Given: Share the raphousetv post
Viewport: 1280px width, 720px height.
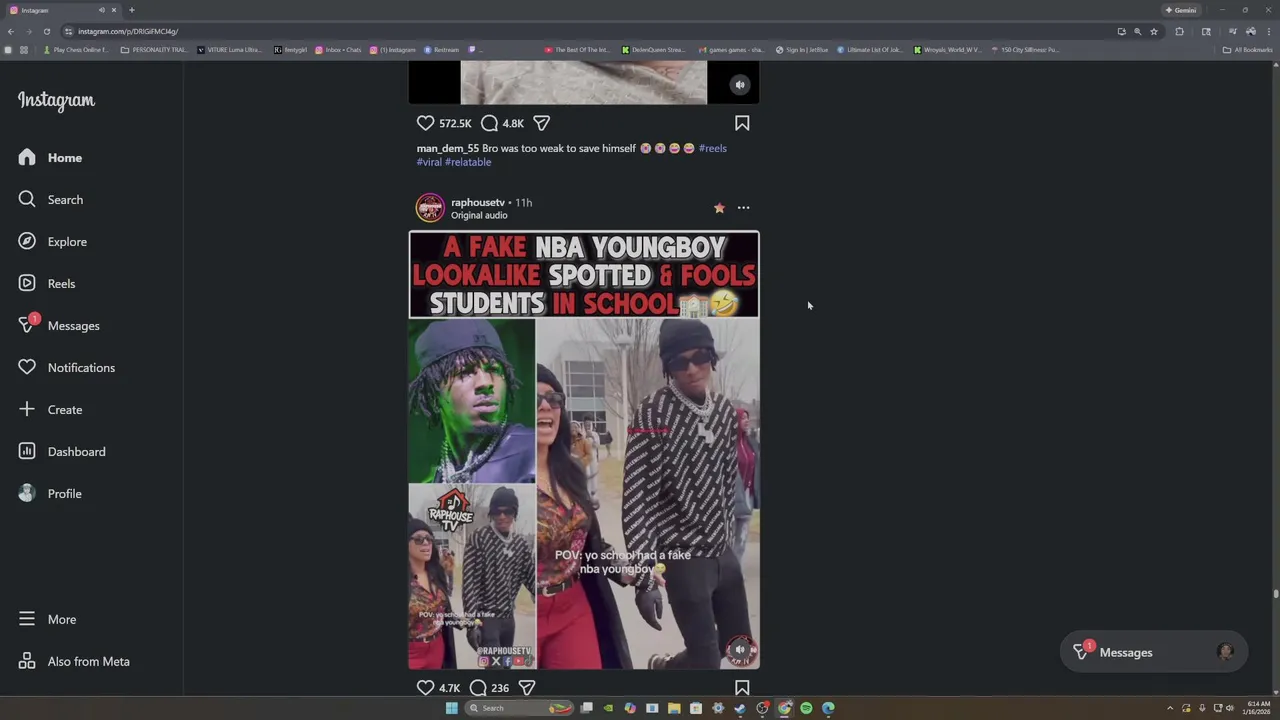Looking at the screenshot, I should coord(527,688).
